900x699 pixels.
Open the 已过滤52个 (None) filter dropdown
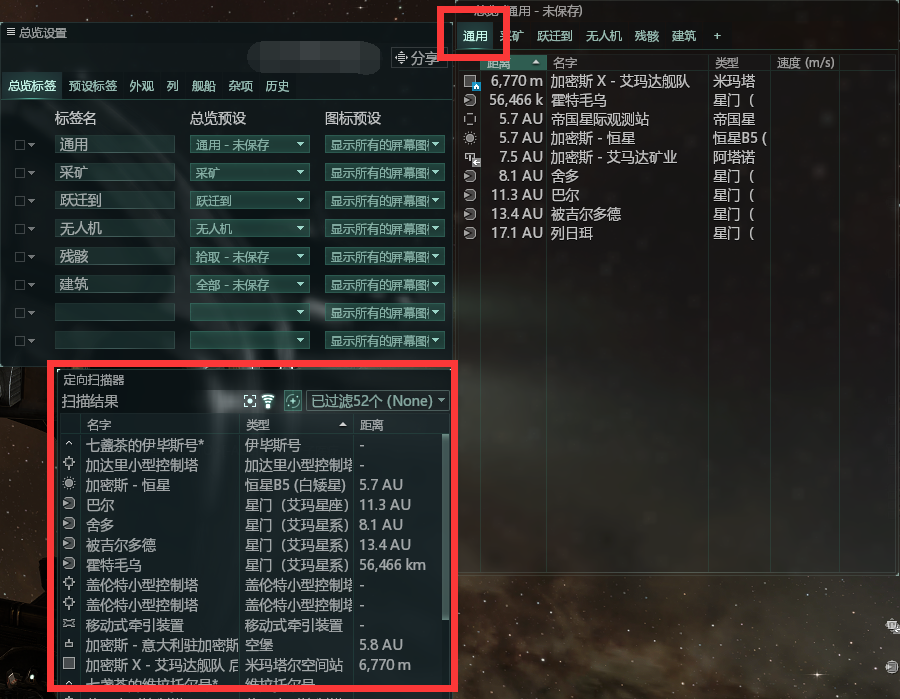(x=377, y=401)
